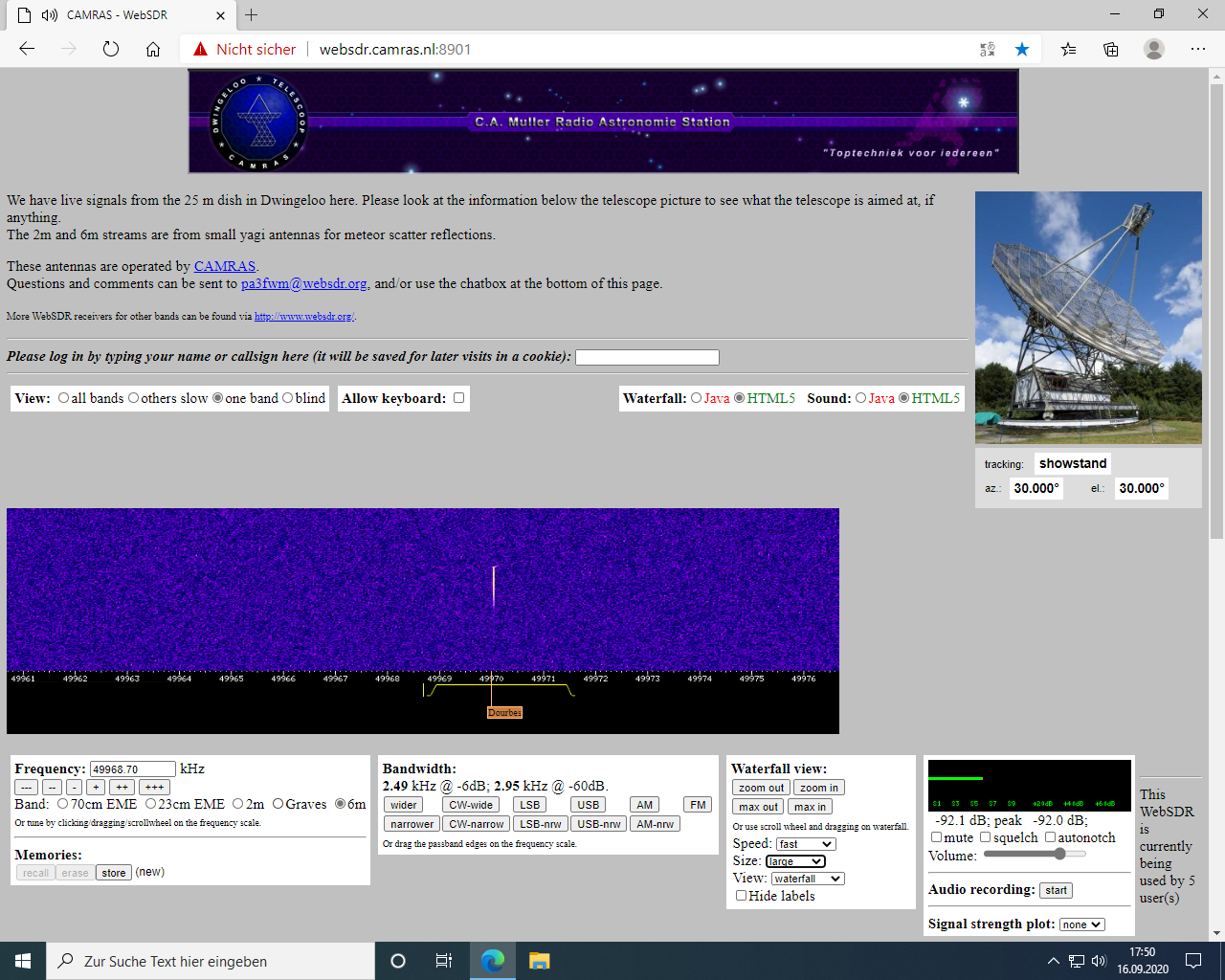
Task: Select Java for the waterfall
Action: (696, 398)
